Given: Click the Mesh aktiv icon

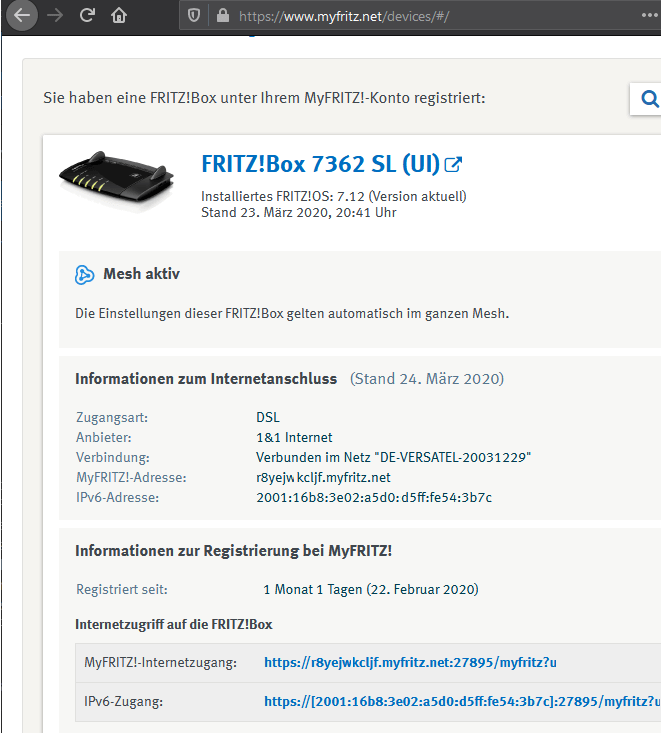Looking at the screenshot, I should click(85, 274).
